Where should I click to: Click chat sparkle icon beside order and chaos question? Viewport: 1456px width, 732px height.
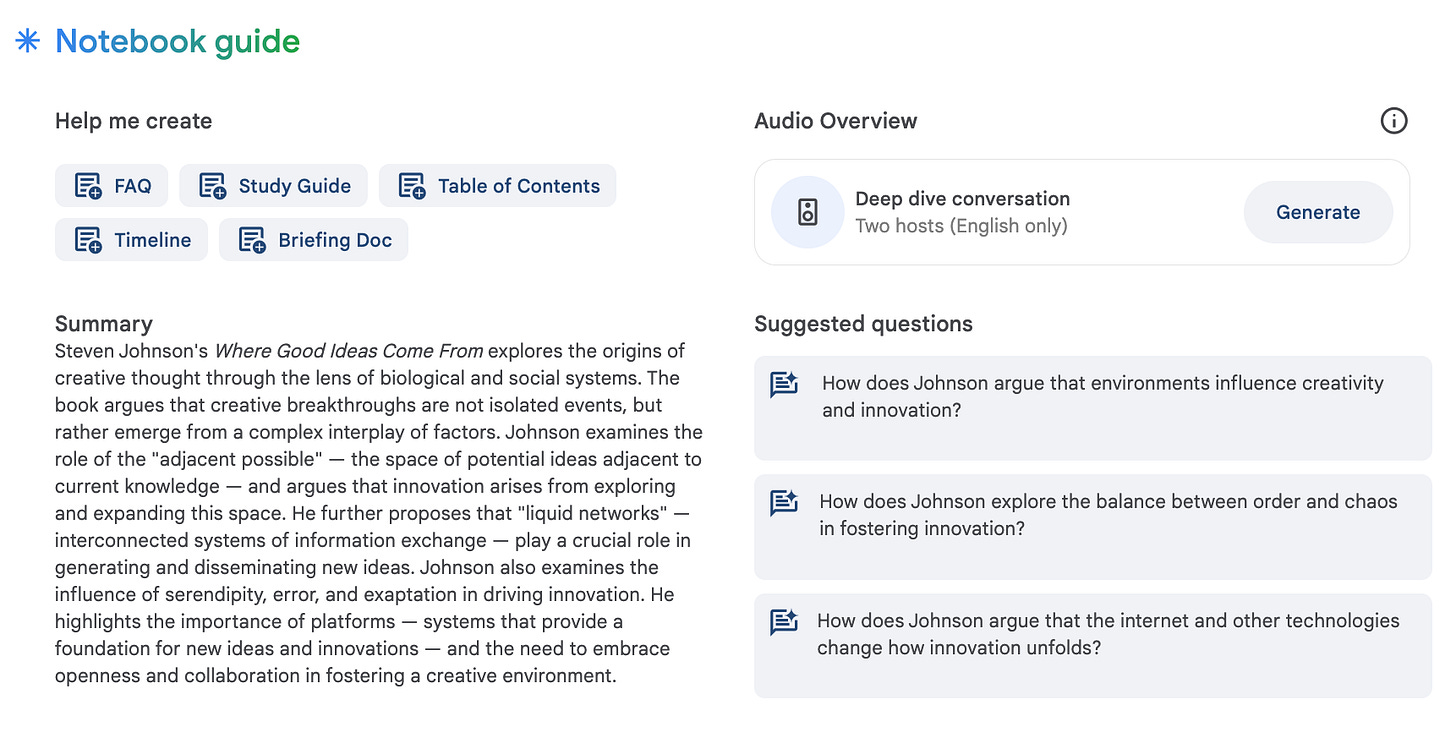coord(784,503)
